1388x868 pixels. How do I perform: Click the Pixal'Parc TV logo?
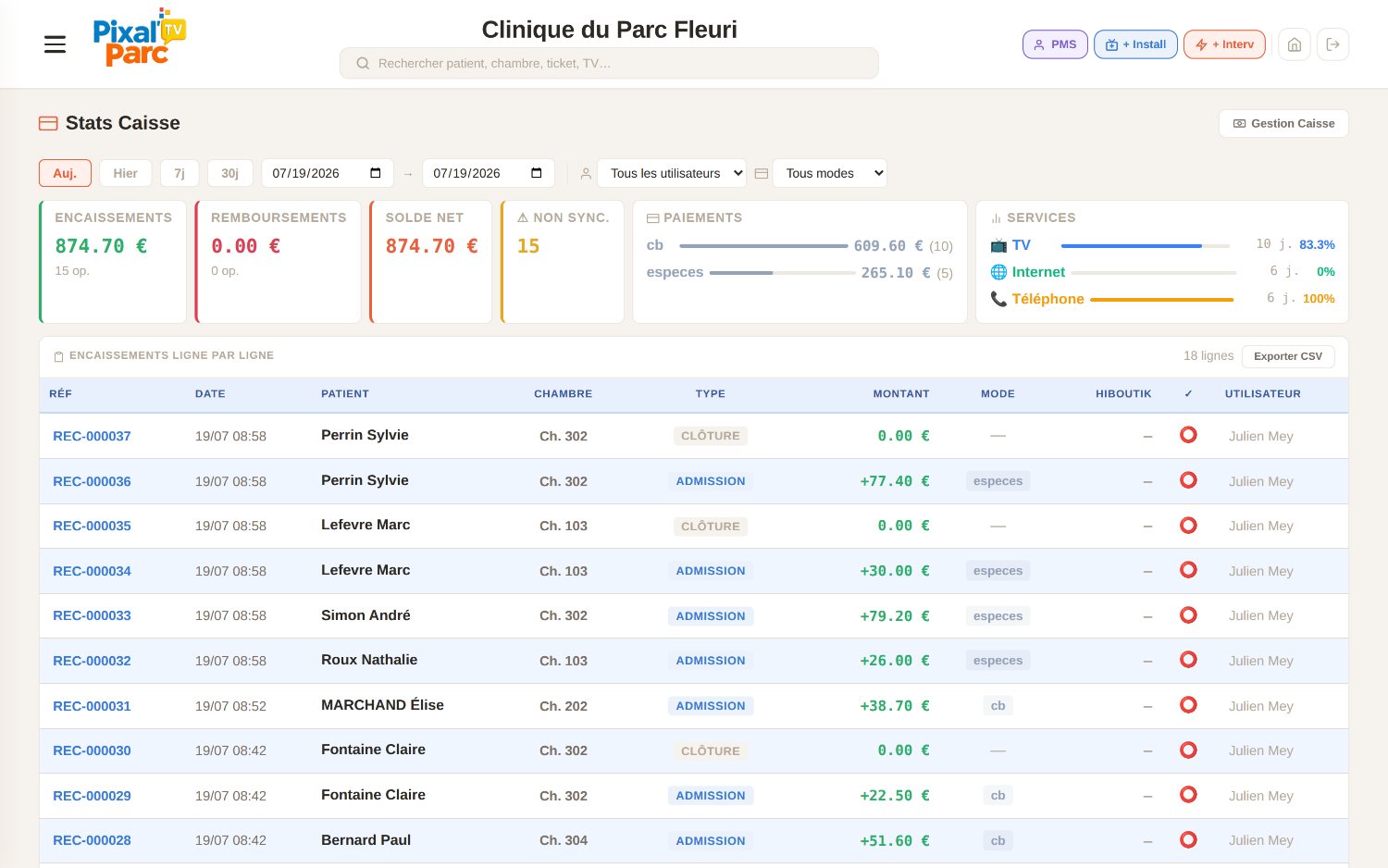point(139,38)
